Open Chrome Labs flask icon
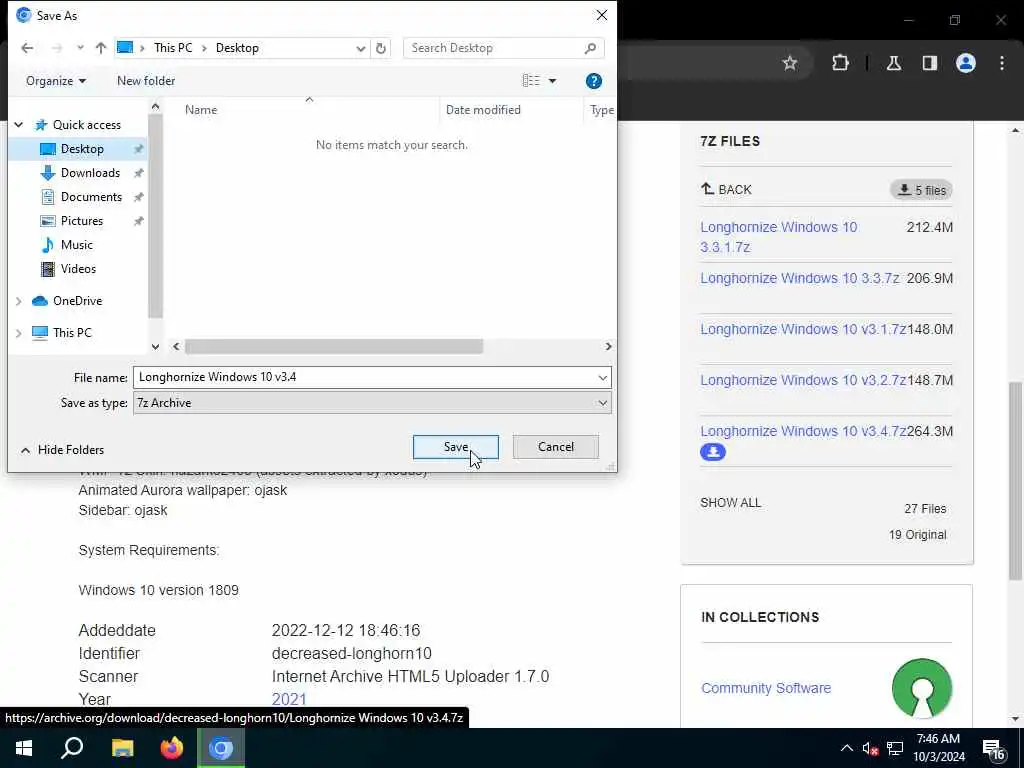 (893, 63)
